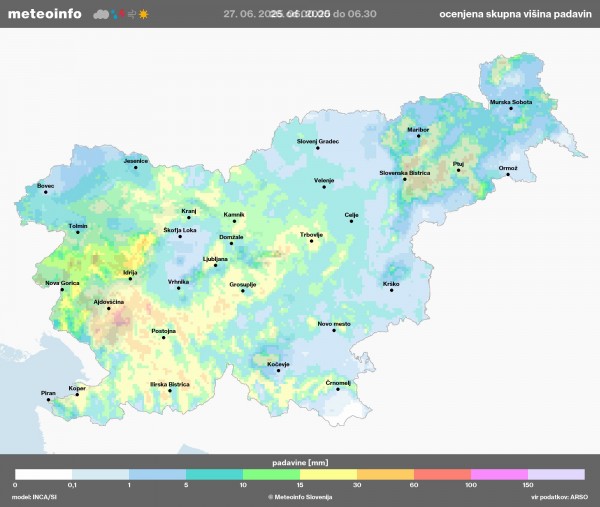Click the Tolmin city label
This screenshot has width=600, height=507.
78,226
